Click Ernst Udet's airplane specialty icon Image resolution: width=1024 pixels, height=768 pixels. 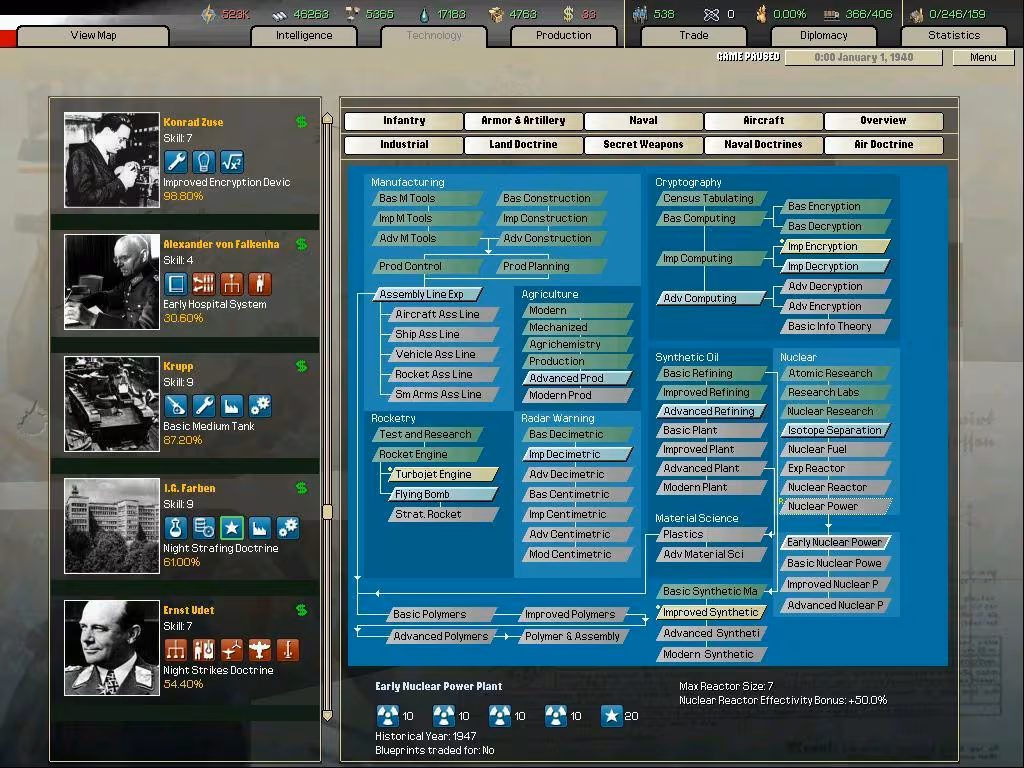pyautogui.click(x=260, y=650)
